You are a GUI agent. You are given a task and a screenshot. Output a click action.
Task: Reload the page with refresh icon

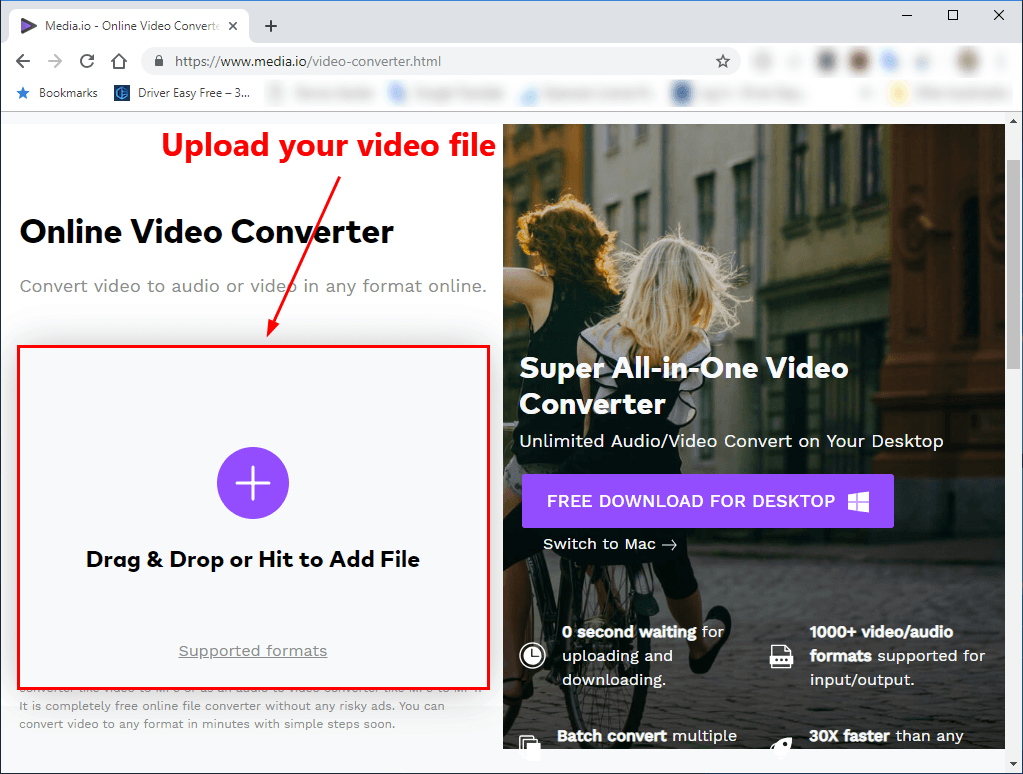[87, 61]
